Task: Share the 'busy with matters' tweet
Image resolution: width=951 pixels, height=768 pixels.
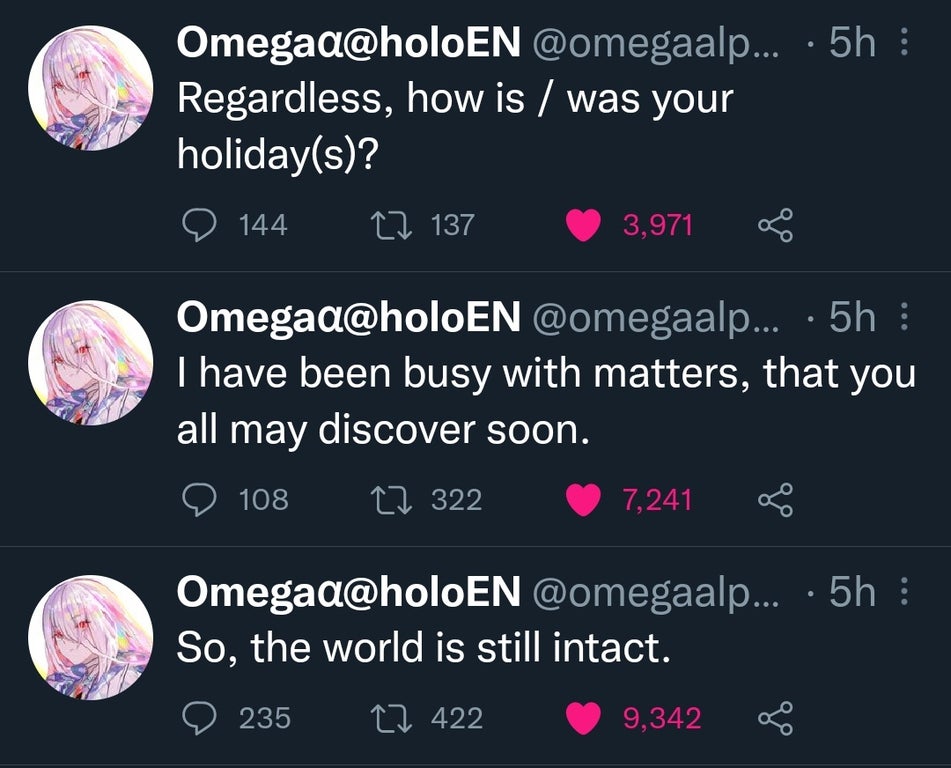Action: point(775,500)
